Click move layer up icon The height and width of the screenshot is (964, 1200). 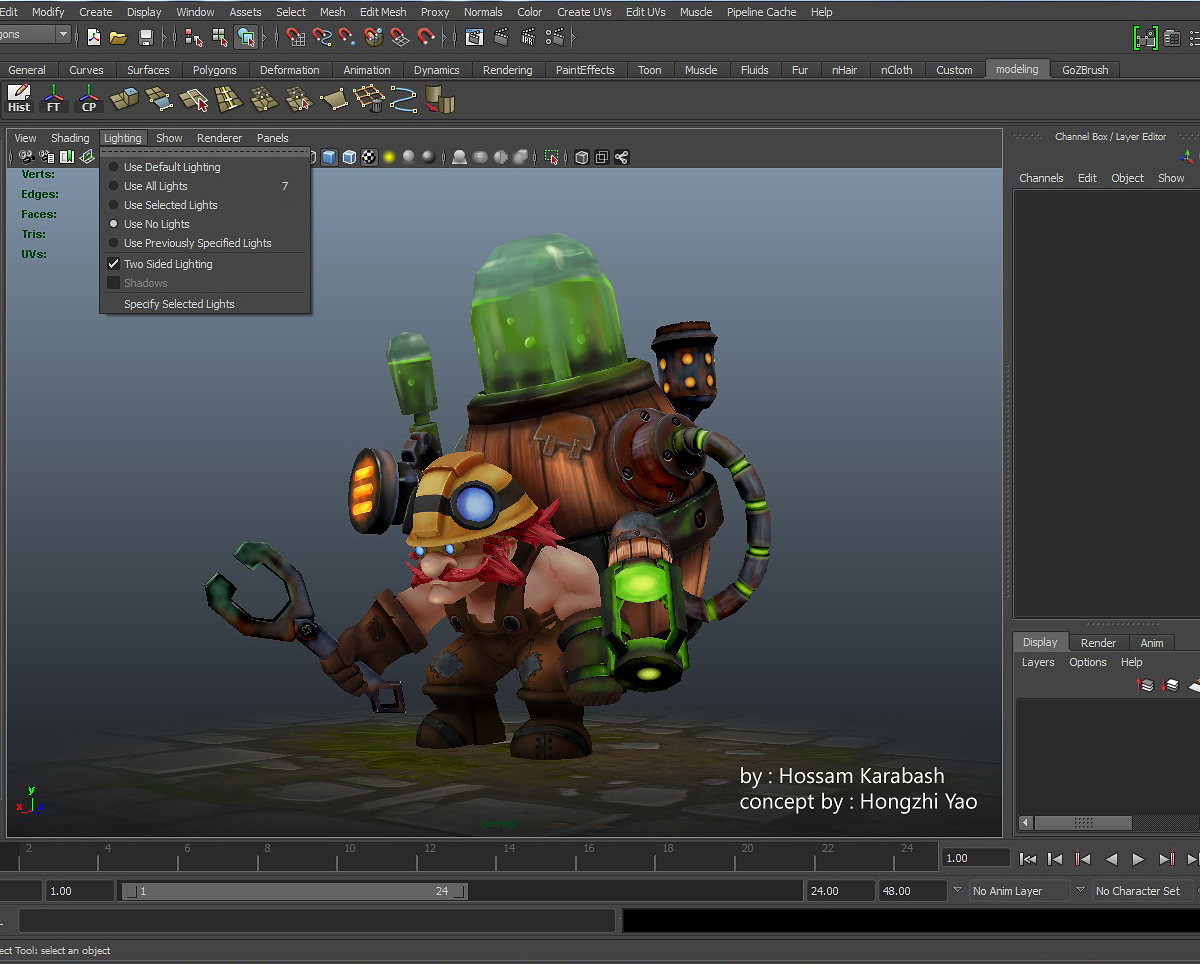click(1147, 685)
